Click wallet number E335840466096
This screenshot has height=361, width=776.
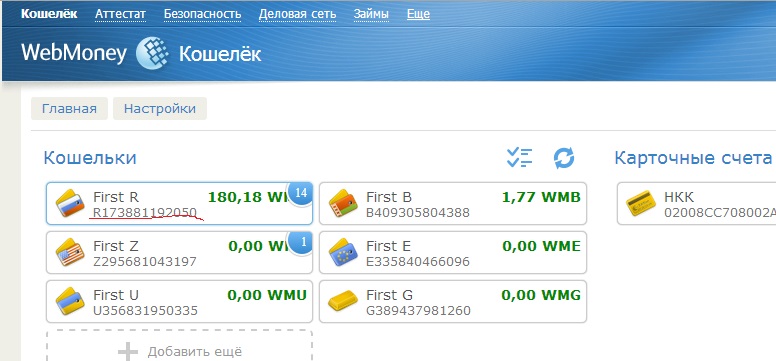418,261
